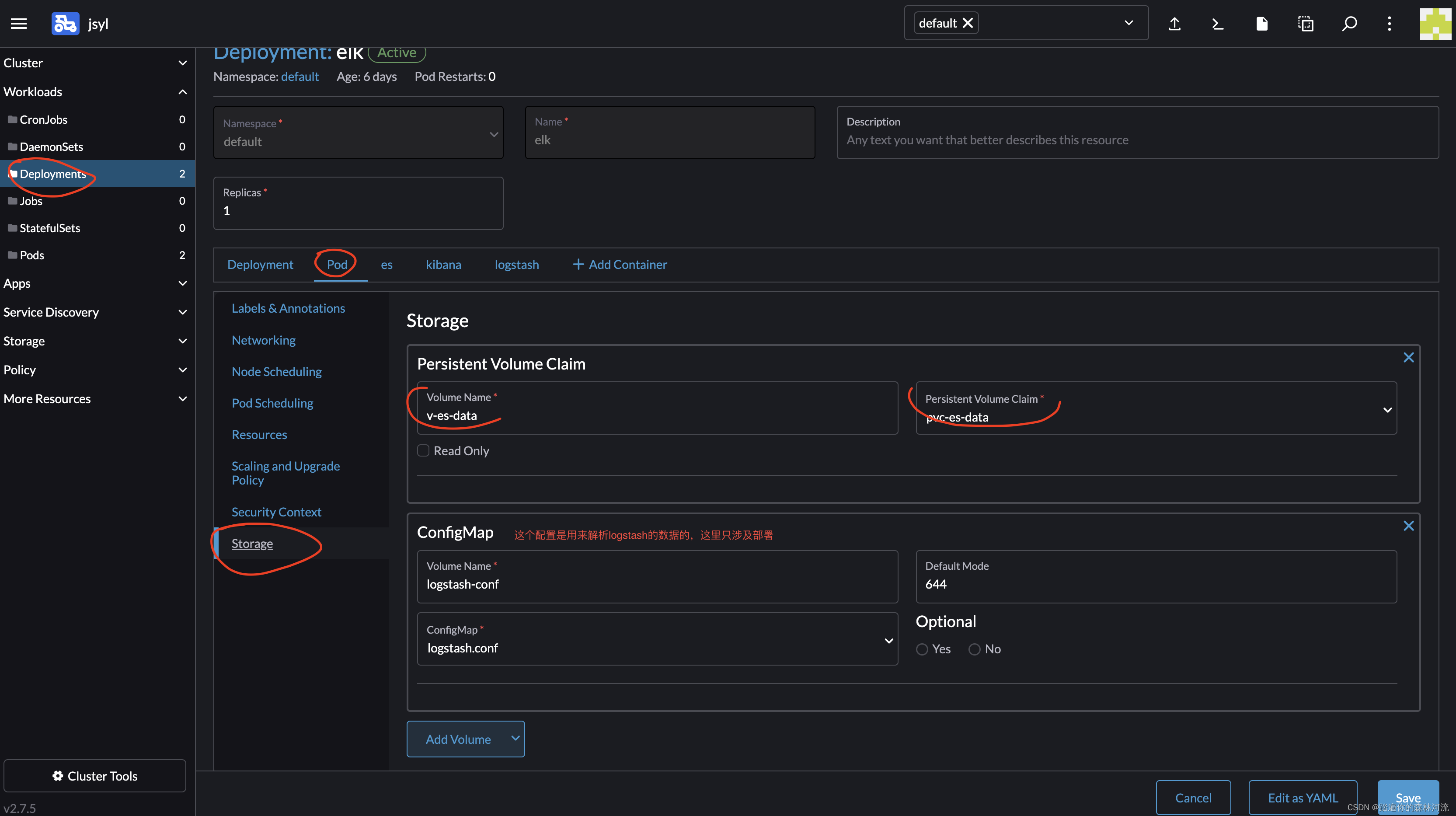Screen dimensions: 1456x816
Task: Open Cluster Tools
Action: pos(95,776)
